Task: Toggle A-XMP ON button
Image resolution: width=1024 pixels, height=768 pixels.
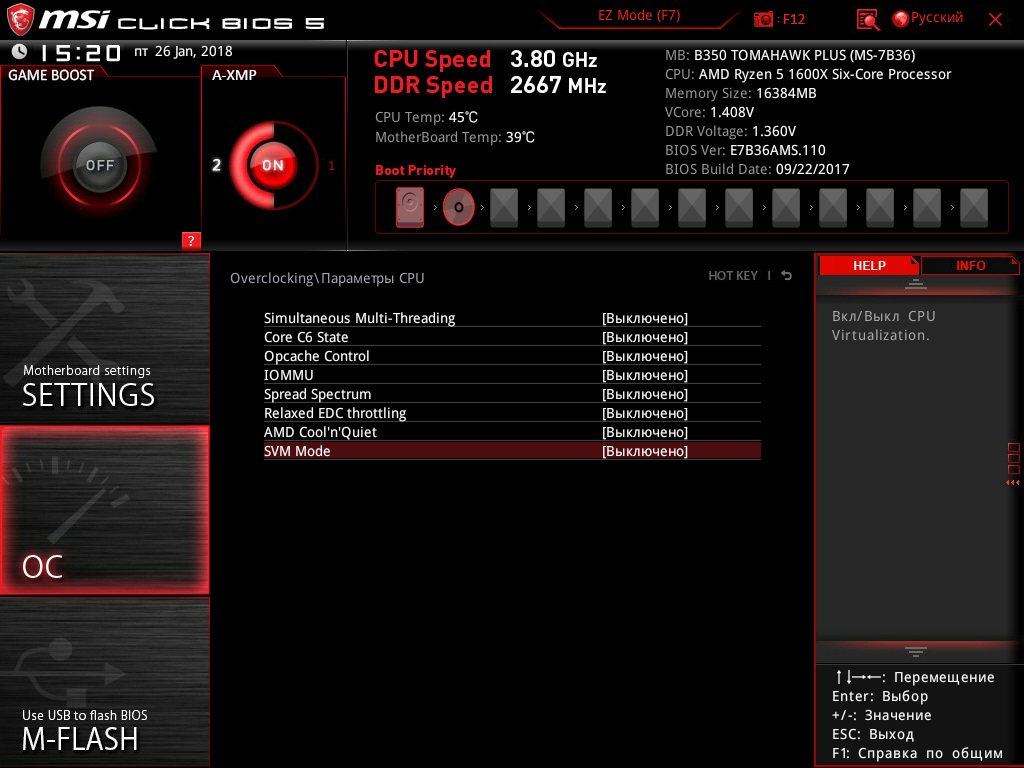Action: pos(273,165)
